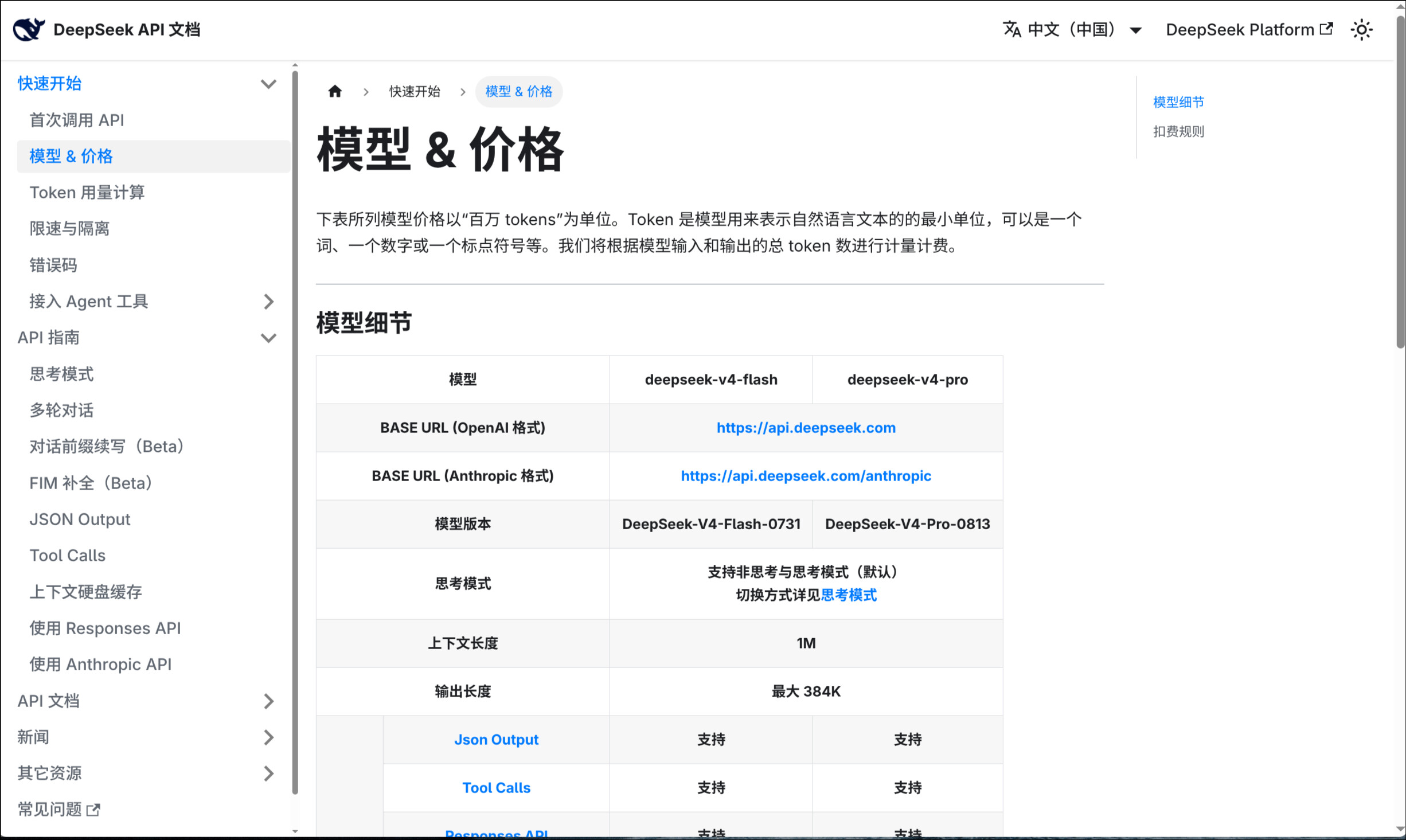1406x840 pixels.
Task: Open JSON Output sidebar page
Action: tap(80, 519)
